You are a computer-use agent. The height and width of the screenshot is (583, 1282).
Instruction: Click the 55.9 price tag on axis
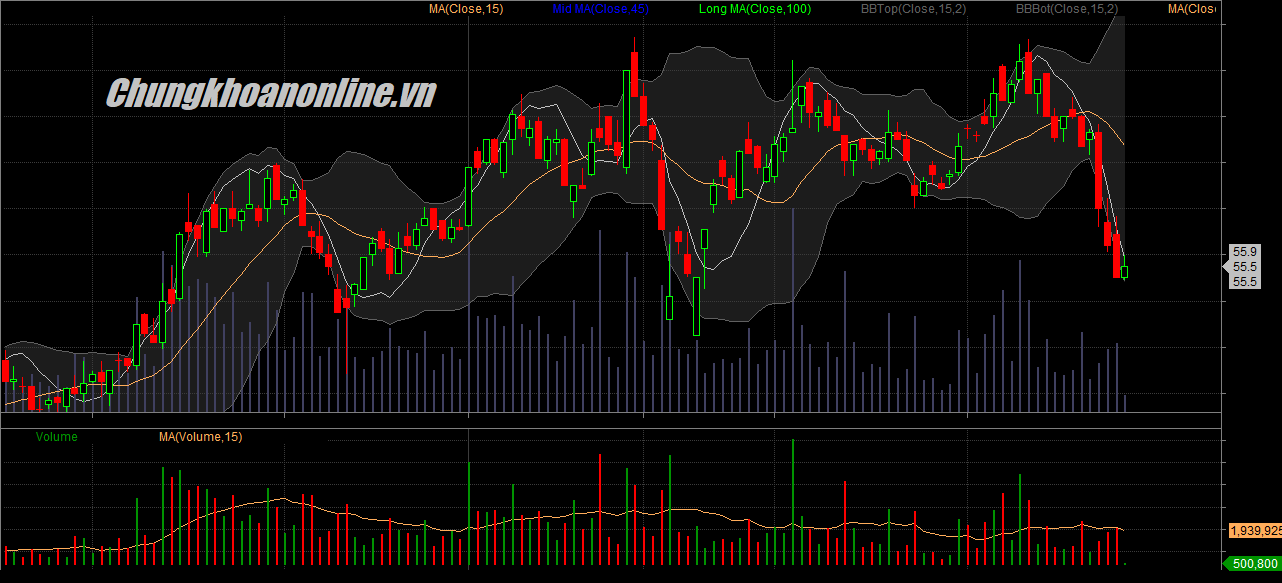point(1245,252)
